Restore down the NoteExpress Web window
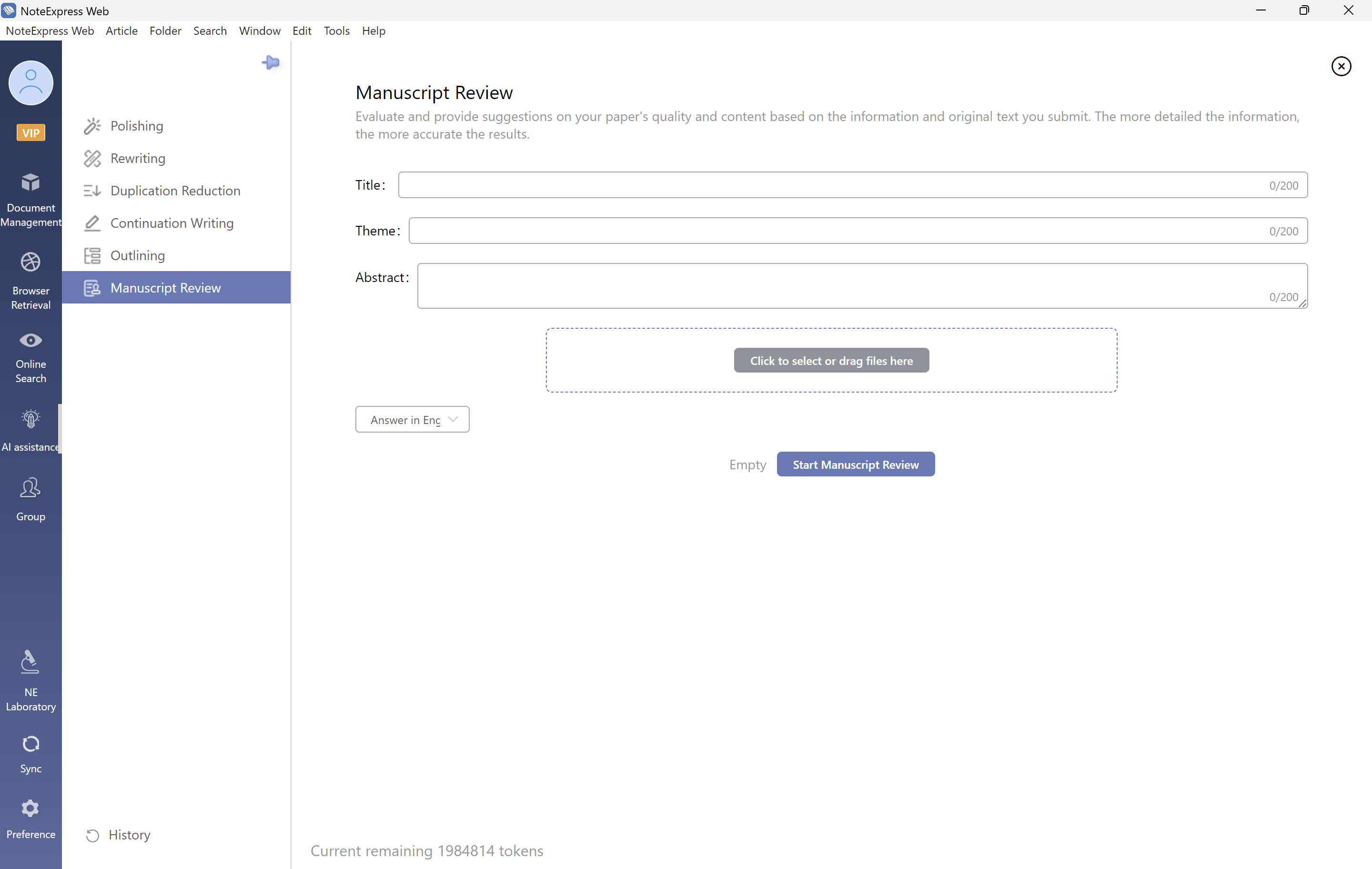 coord(1303,10)
